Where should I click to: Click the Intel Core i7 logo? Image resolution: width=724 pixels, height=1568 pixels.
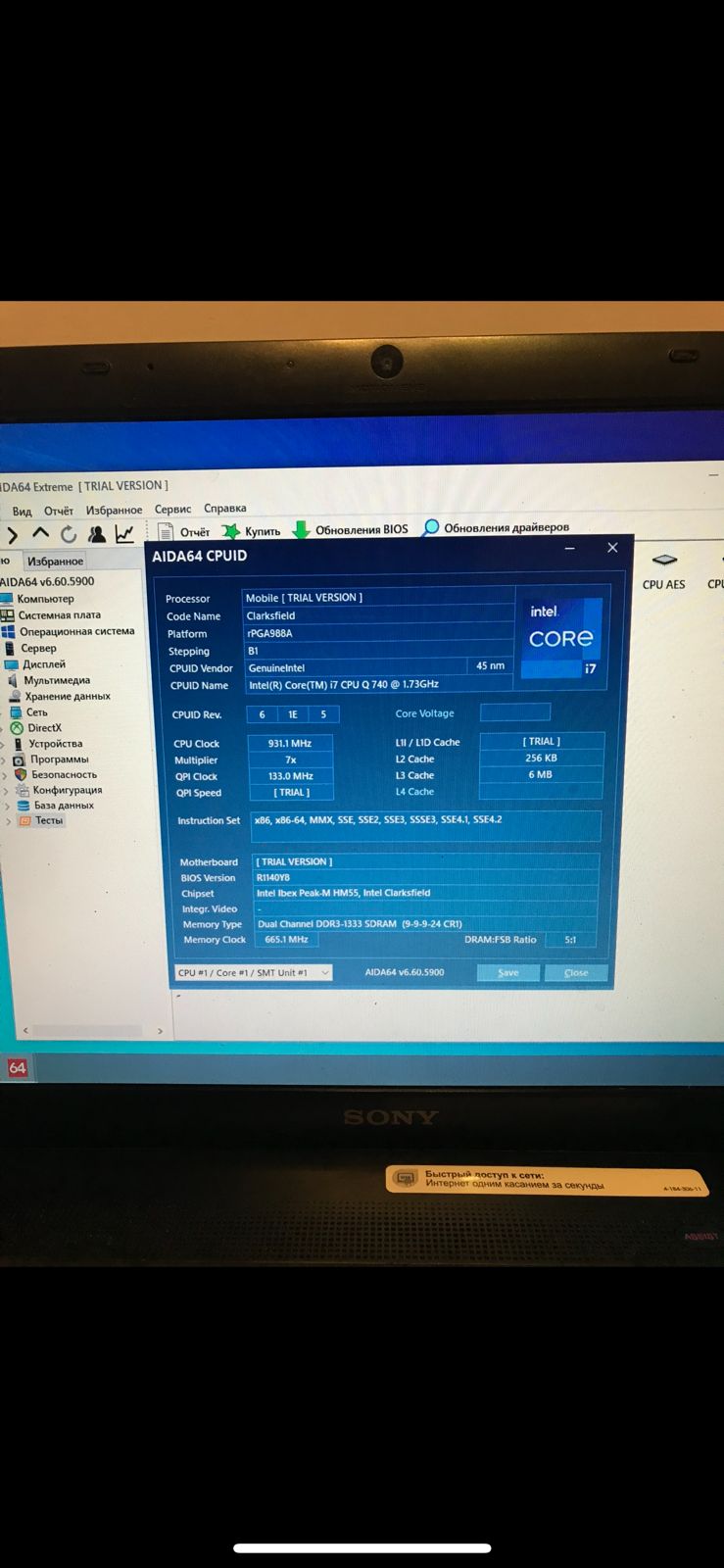tap(561, 639)
